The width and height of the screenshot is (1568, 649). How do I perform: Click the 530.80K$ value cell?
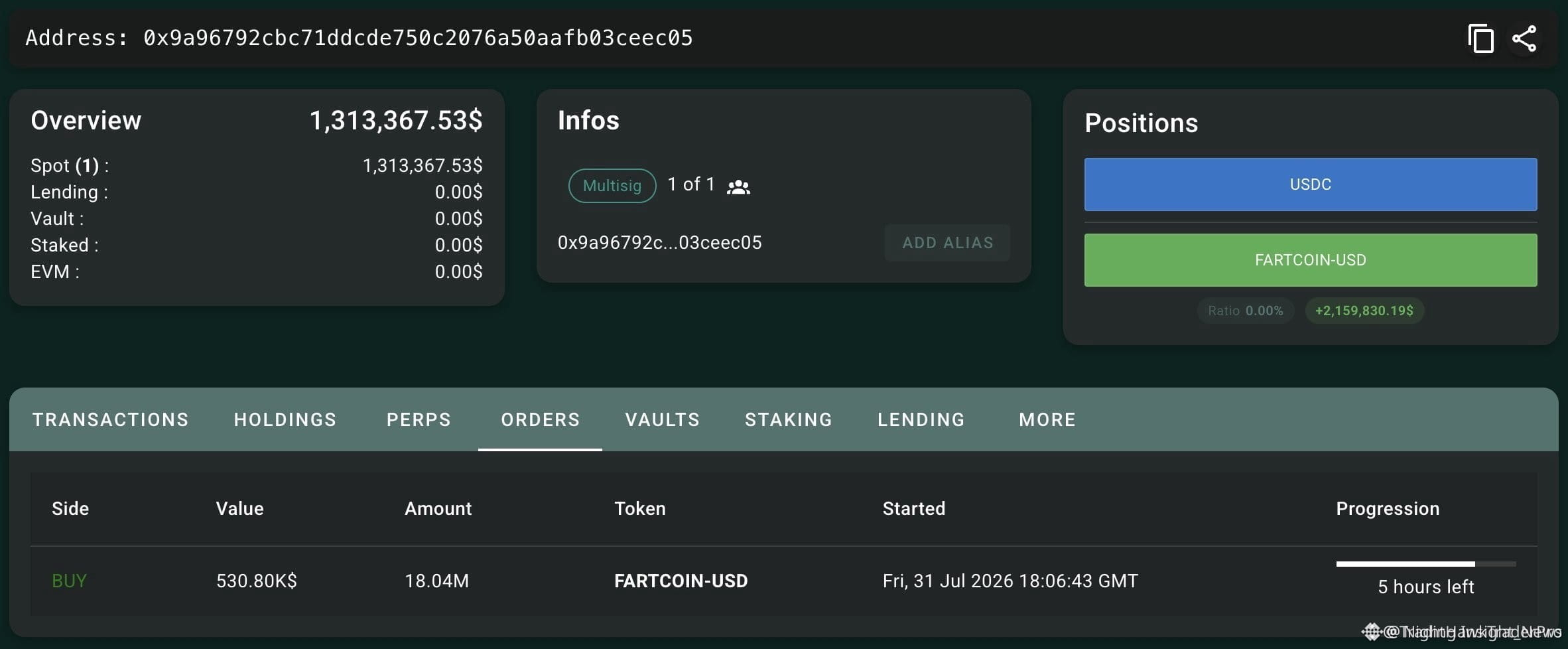257,581
